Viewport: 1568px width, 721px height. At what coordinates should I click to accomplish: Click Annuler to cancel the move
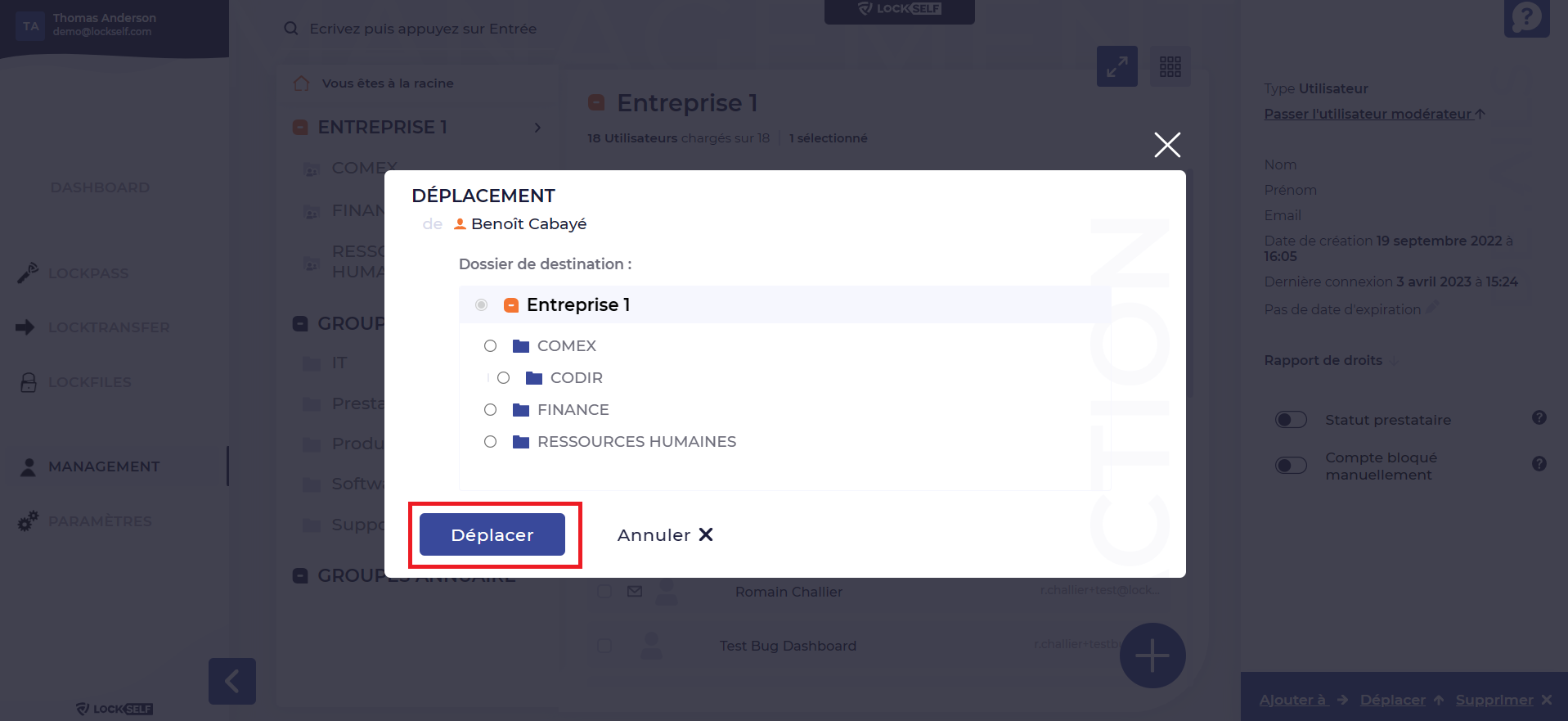tap(665, 535)
